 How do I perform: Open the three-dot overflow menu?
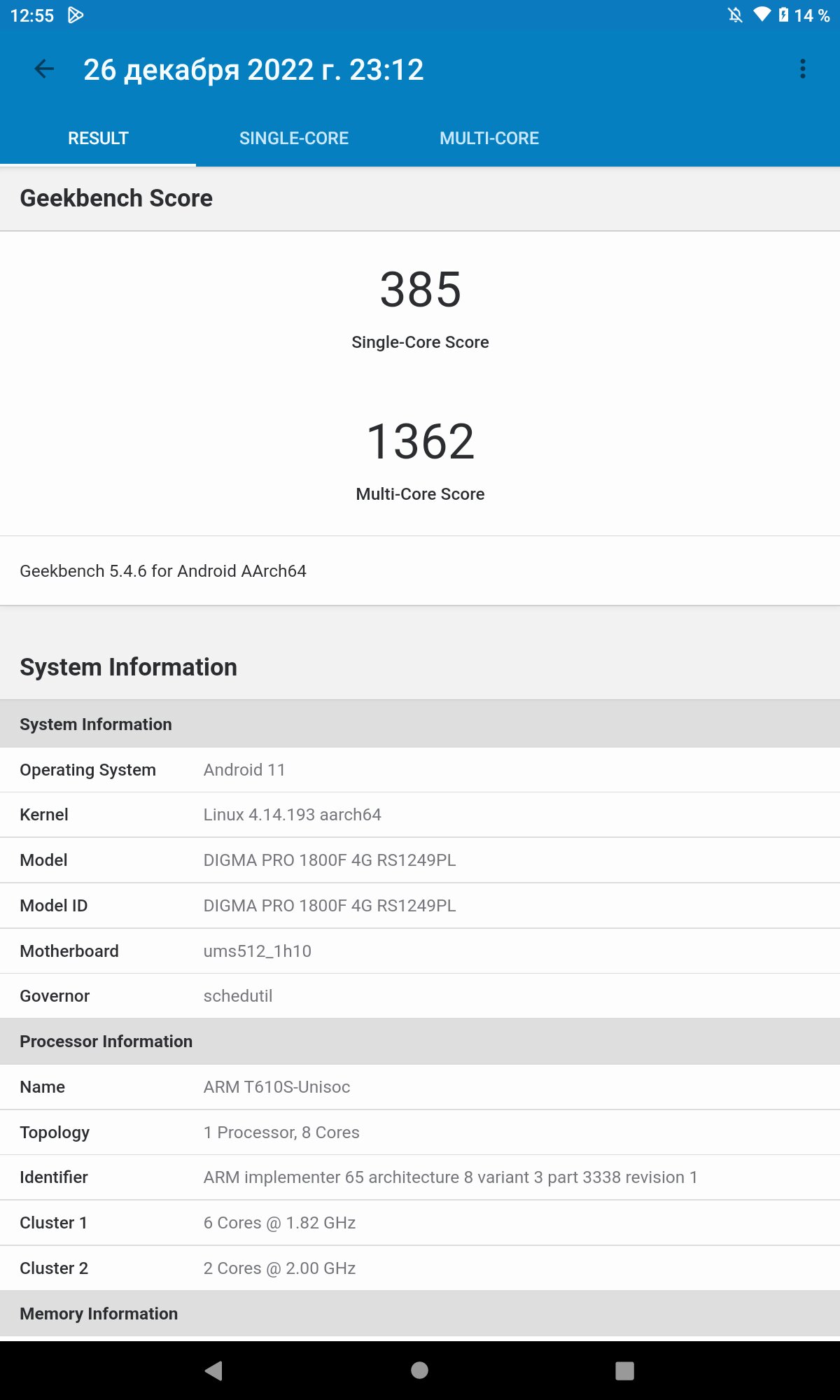coord(803,69)
